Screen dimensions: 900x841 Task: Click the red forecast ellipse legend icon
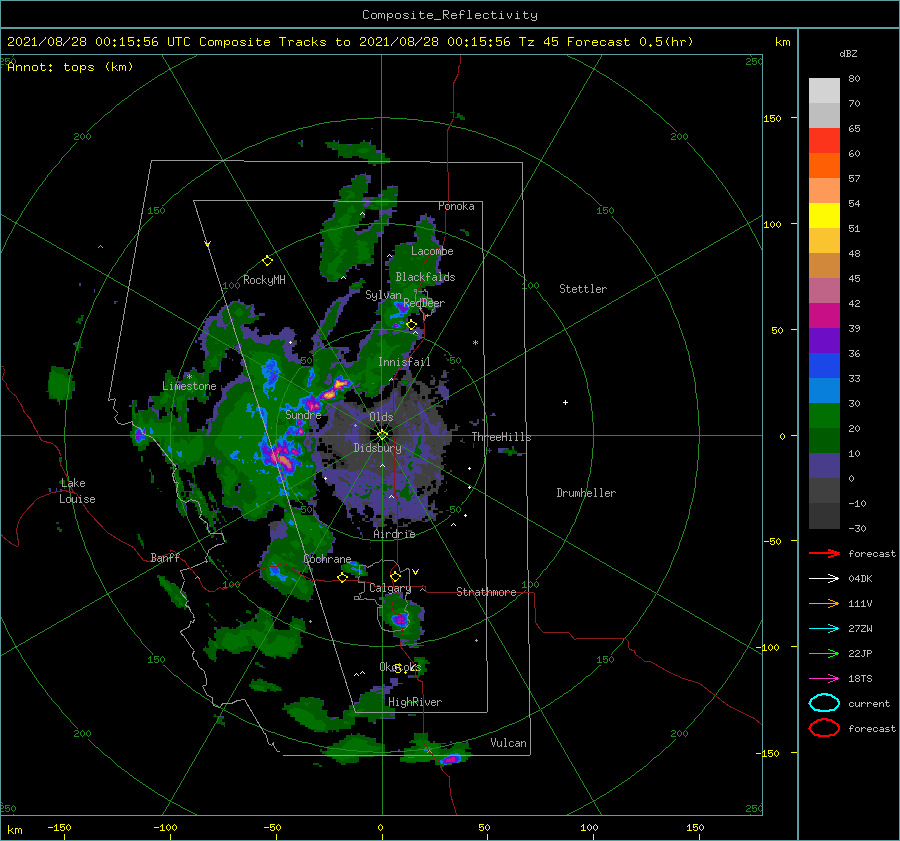[824, 728]
